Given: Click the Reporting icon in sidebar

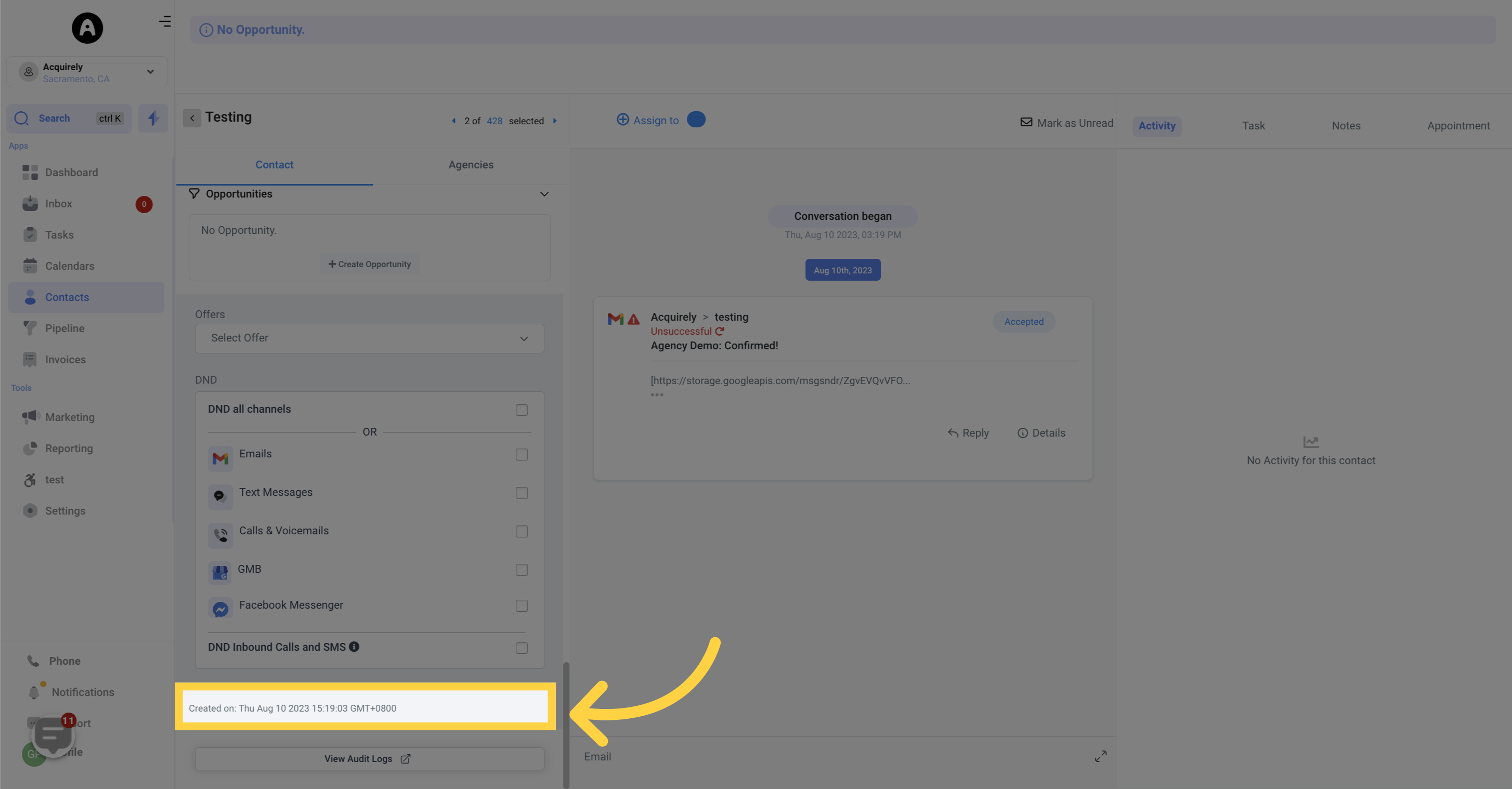Looking at the screenshot, I should click(x=30, y=448).
